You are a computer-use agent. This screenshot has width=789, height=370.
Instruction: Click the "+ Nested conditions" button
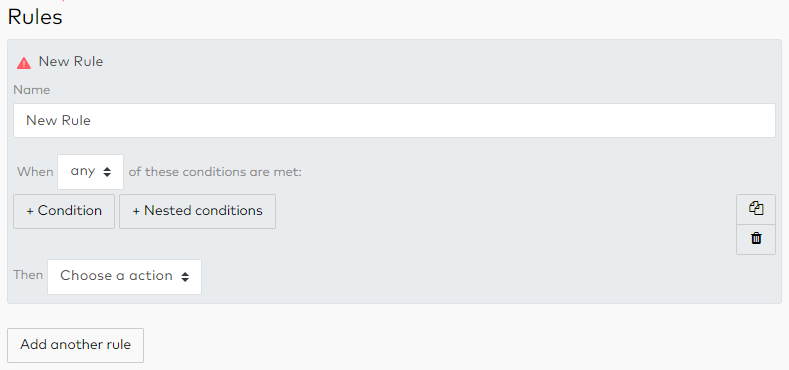197,211
